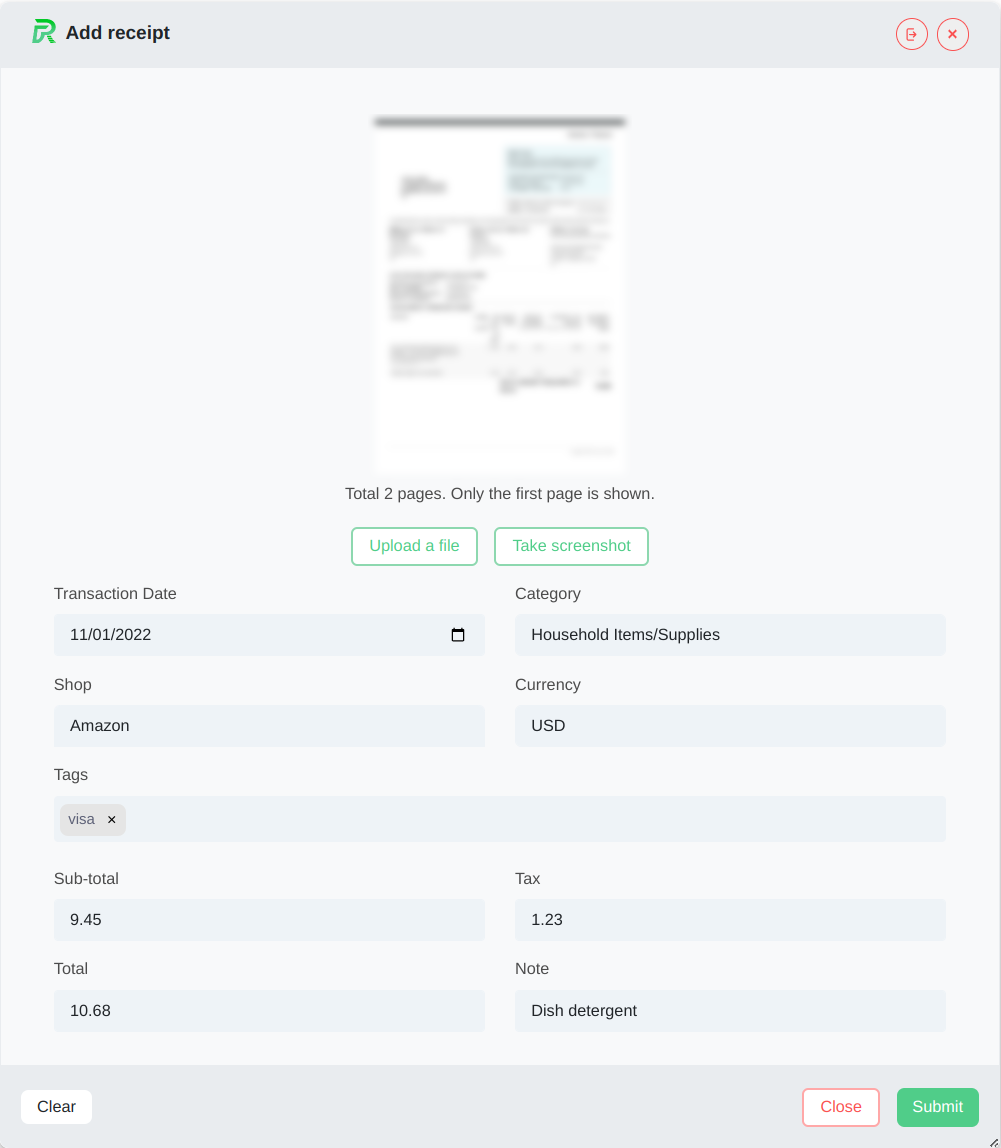Open the Category dropdown
The width and height of the screenshot is (1001, 1148).
[x=730, y=635]
